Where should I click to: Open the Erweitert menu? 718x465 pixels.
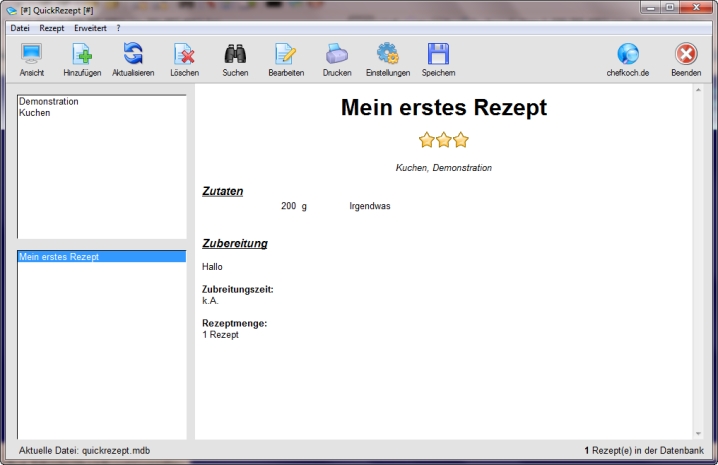coord(90,28)
